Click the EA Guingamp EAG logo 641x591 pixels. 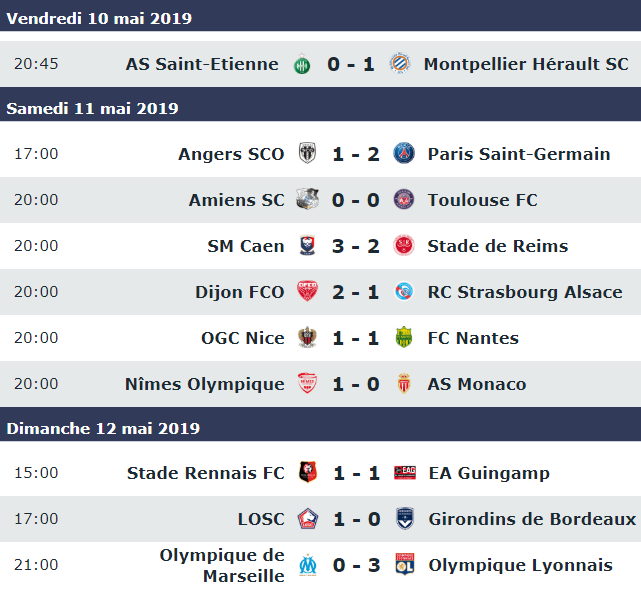(x=405, y=472)
